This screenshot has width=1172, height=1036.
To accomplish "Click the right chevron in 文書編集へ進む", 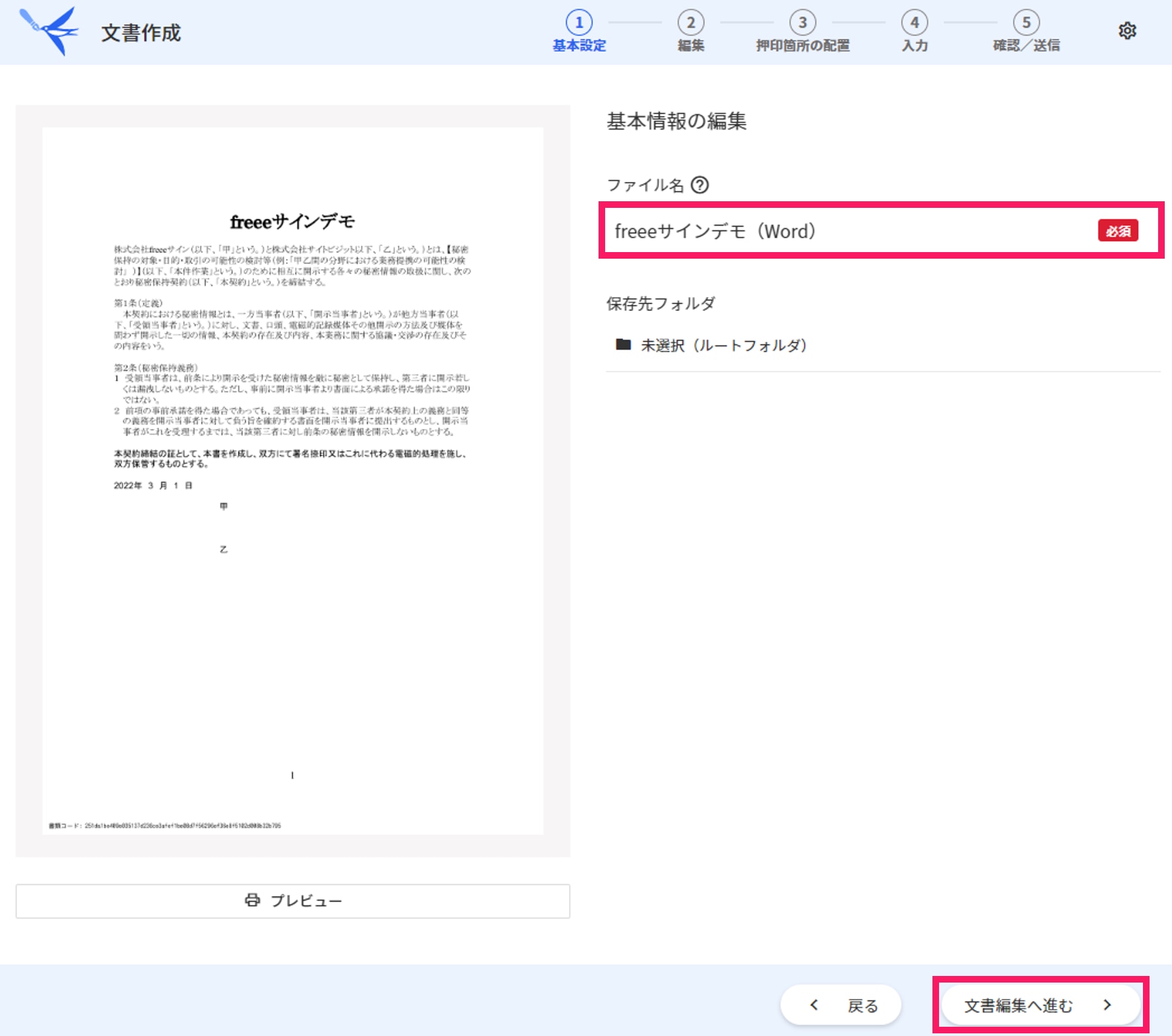I will (1107, 1005).
